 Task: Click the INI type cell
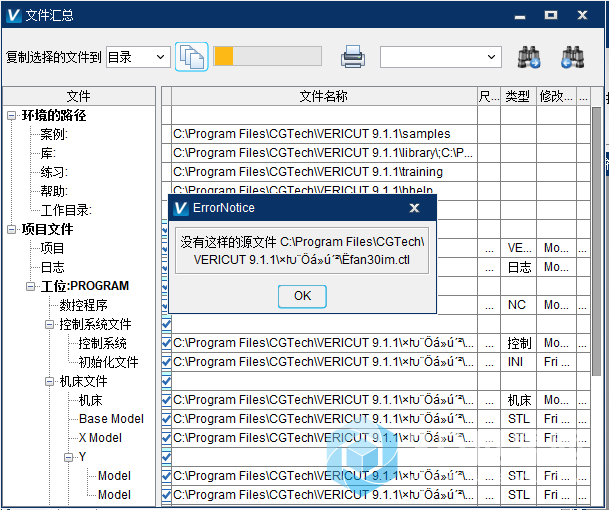tap(519, 362)
